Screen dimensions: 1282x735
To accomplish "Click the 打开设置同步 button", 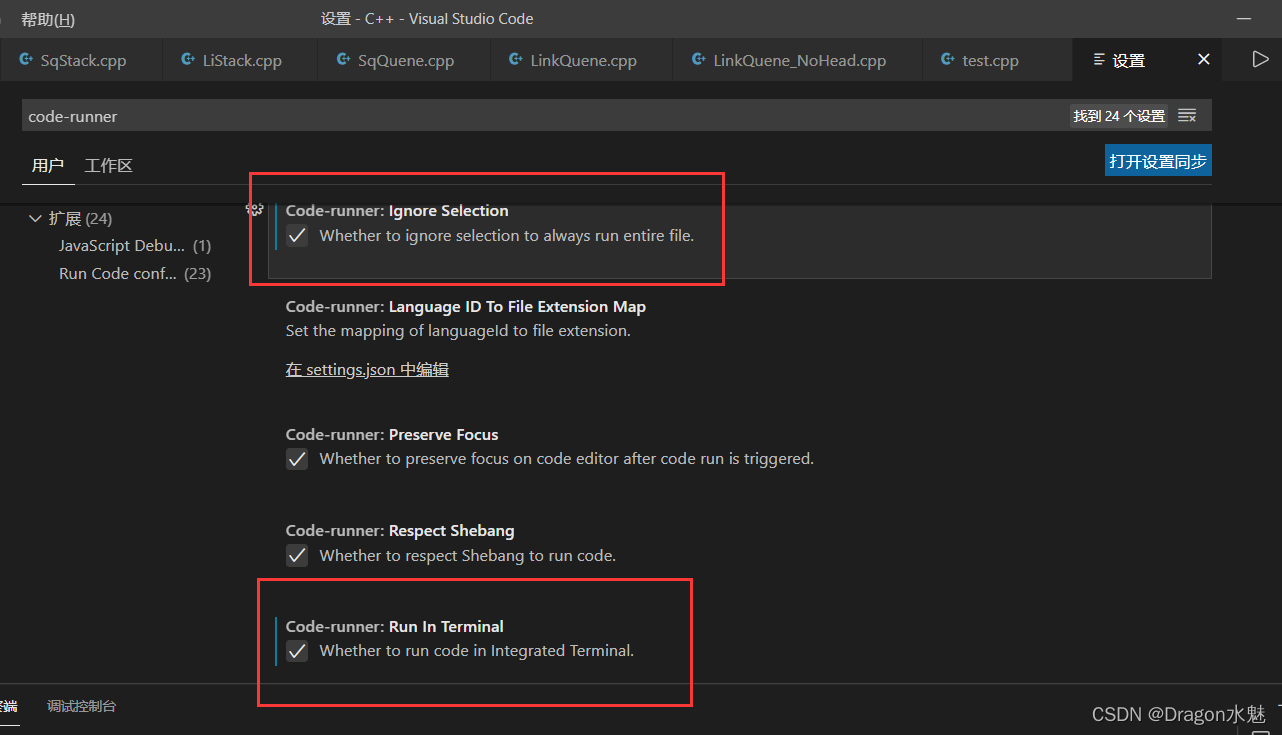I will pyautogui.click(x=1158, y=161).
